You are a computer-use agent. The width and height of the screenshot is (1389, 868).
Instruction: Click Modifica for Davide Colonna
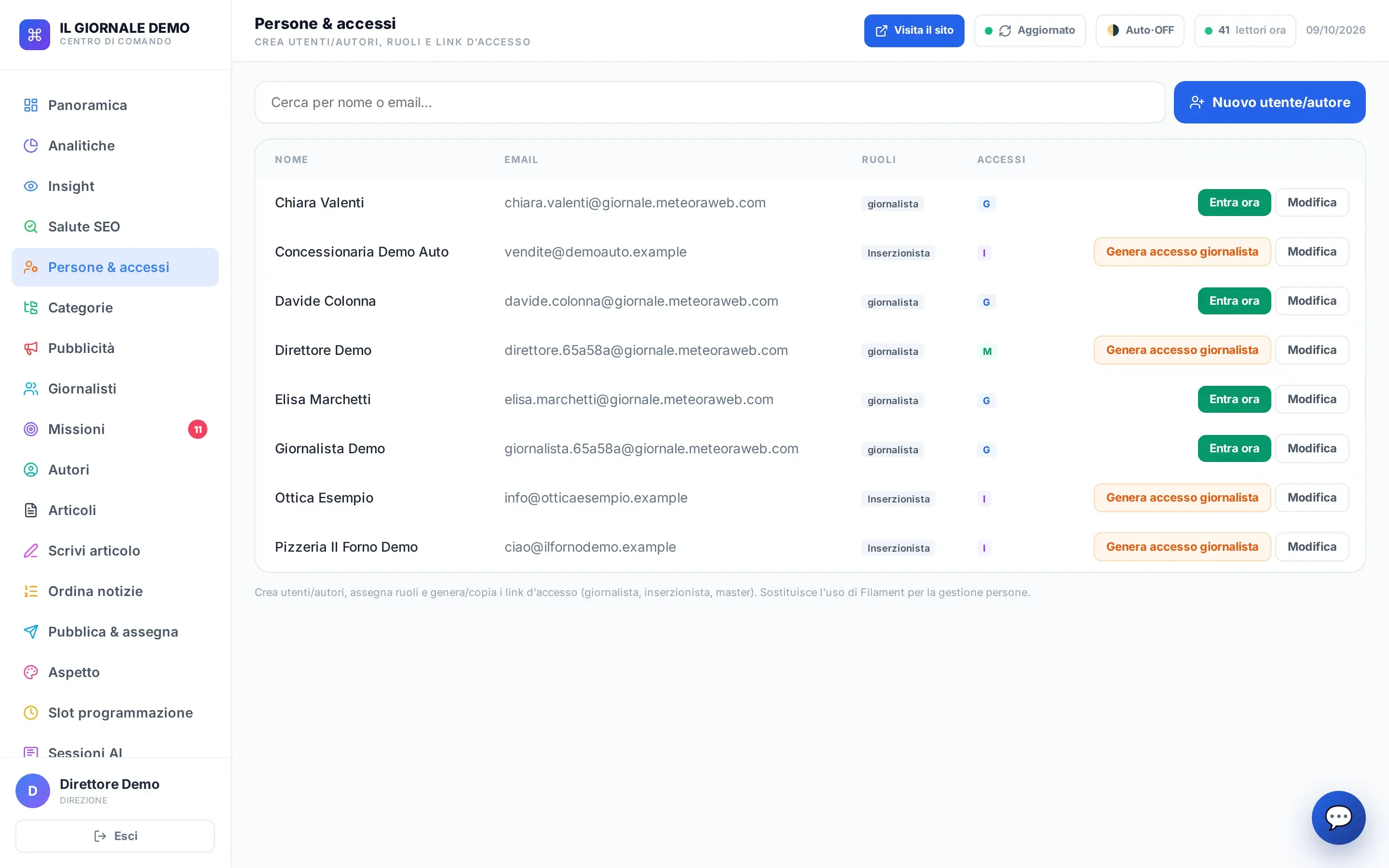(1311, 301)
